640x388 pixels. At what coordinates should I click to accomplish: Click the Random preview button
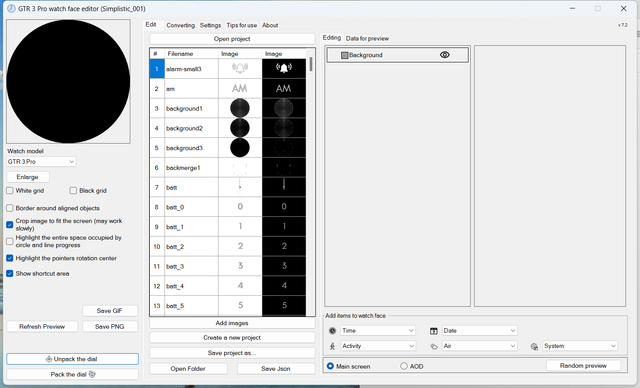tap(583, 366)
